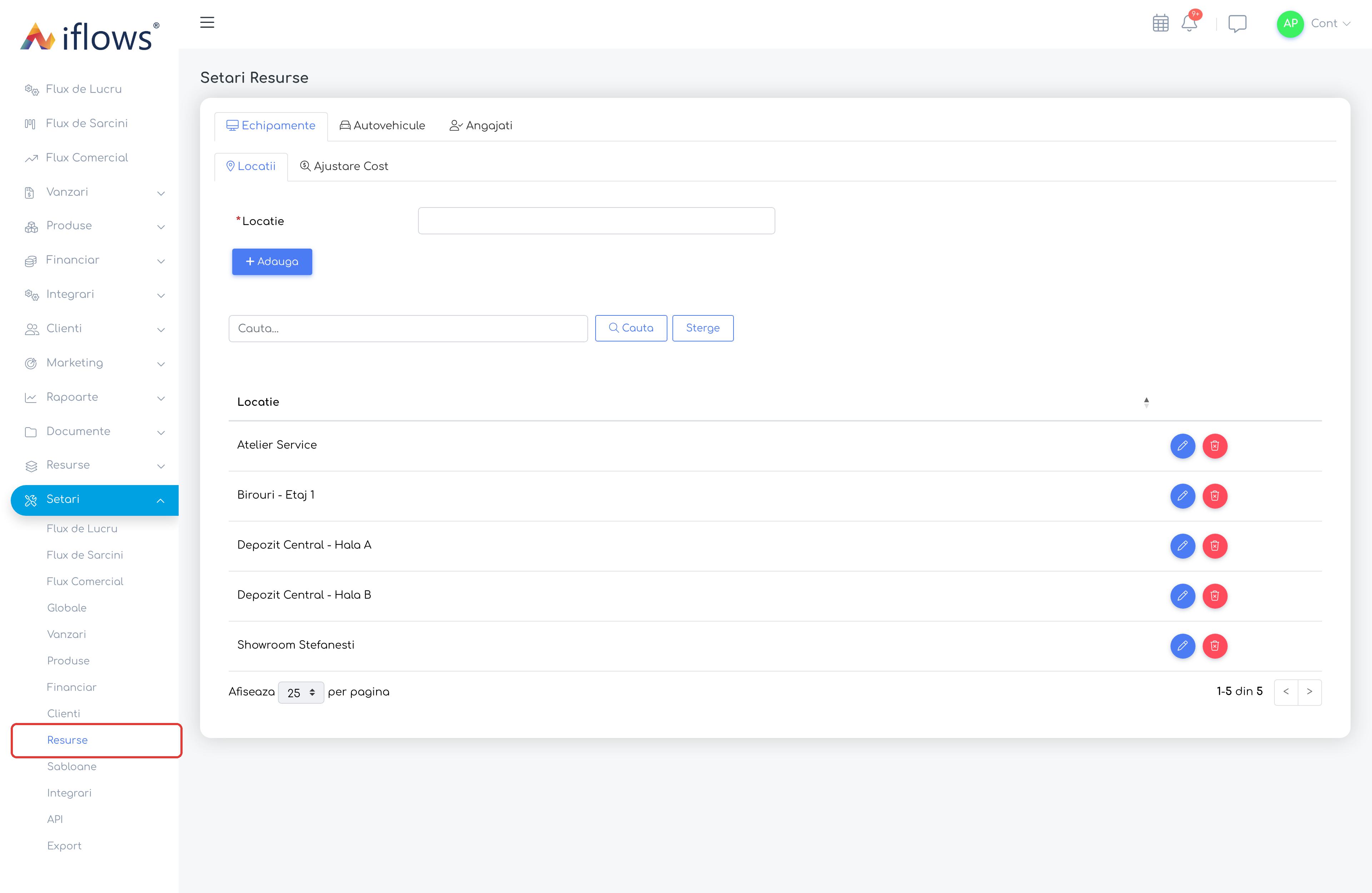Open the Ajustare Cost sub-tab

[344, 166]
